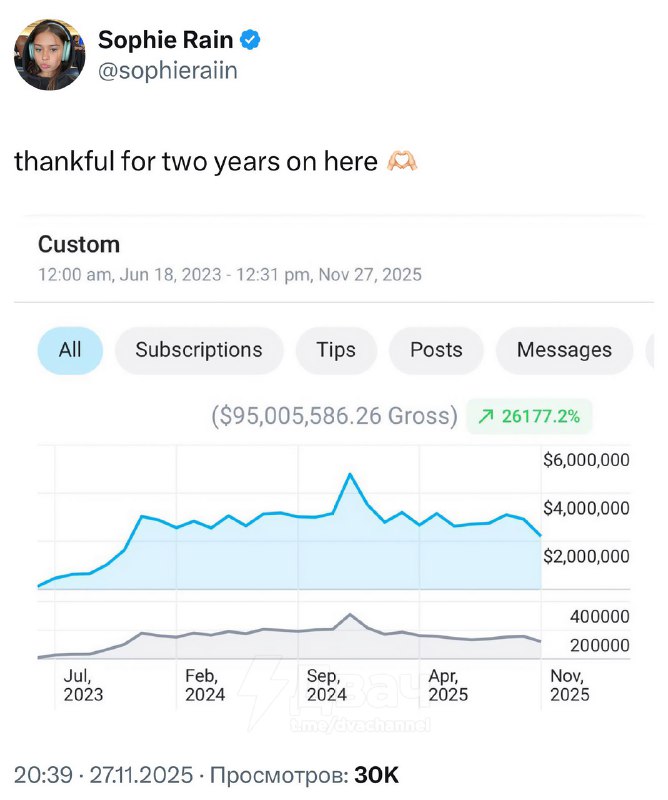Open the Sophie Rain display name
This screenshot has width=668, height=800.
pyautogui.click(x=167, y=40)
